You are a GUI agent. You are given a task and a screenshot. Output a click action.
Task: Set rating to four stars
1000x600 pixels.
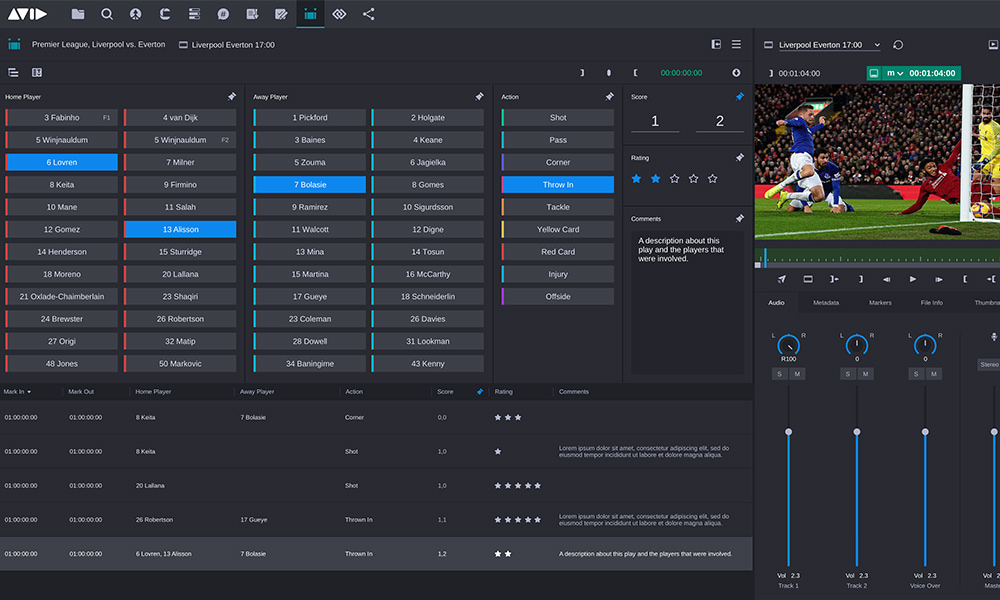point(693,179)
